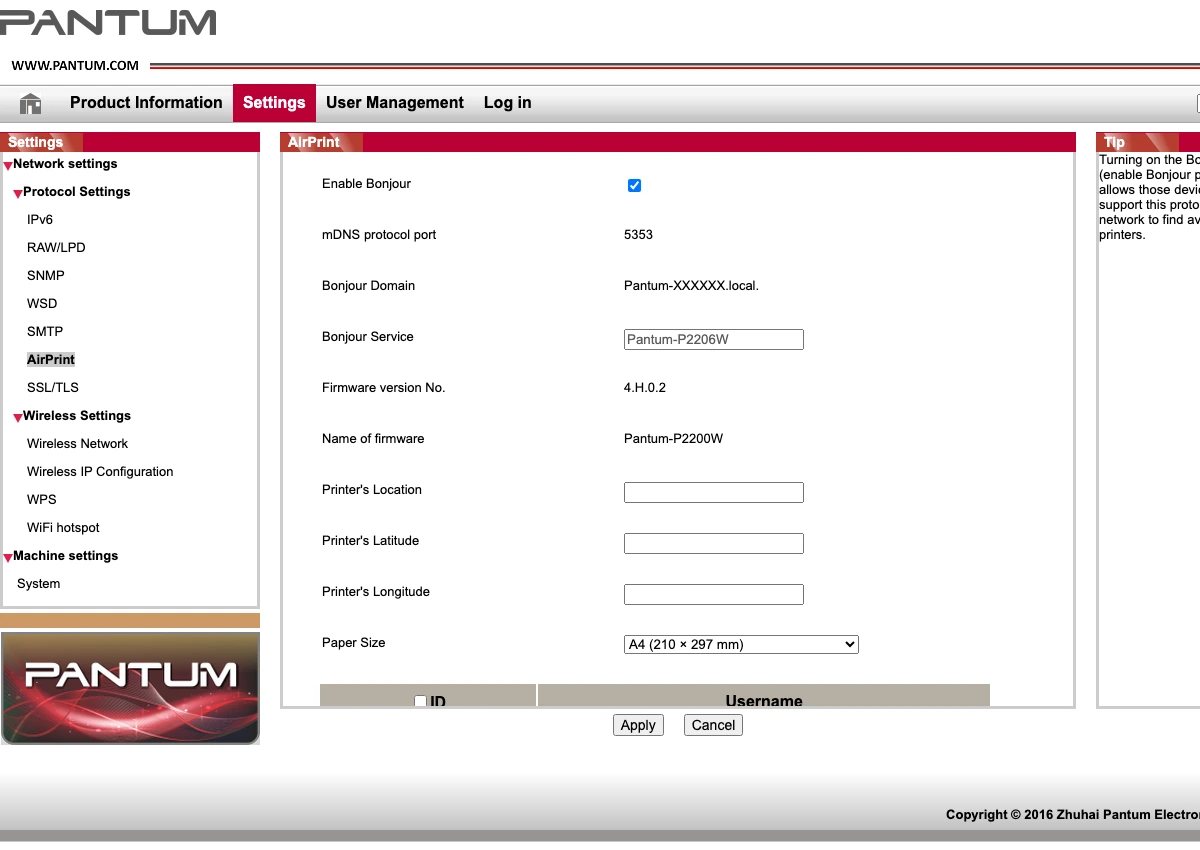Collapse the Protocol Settings tree arrow

pos(17,194)
